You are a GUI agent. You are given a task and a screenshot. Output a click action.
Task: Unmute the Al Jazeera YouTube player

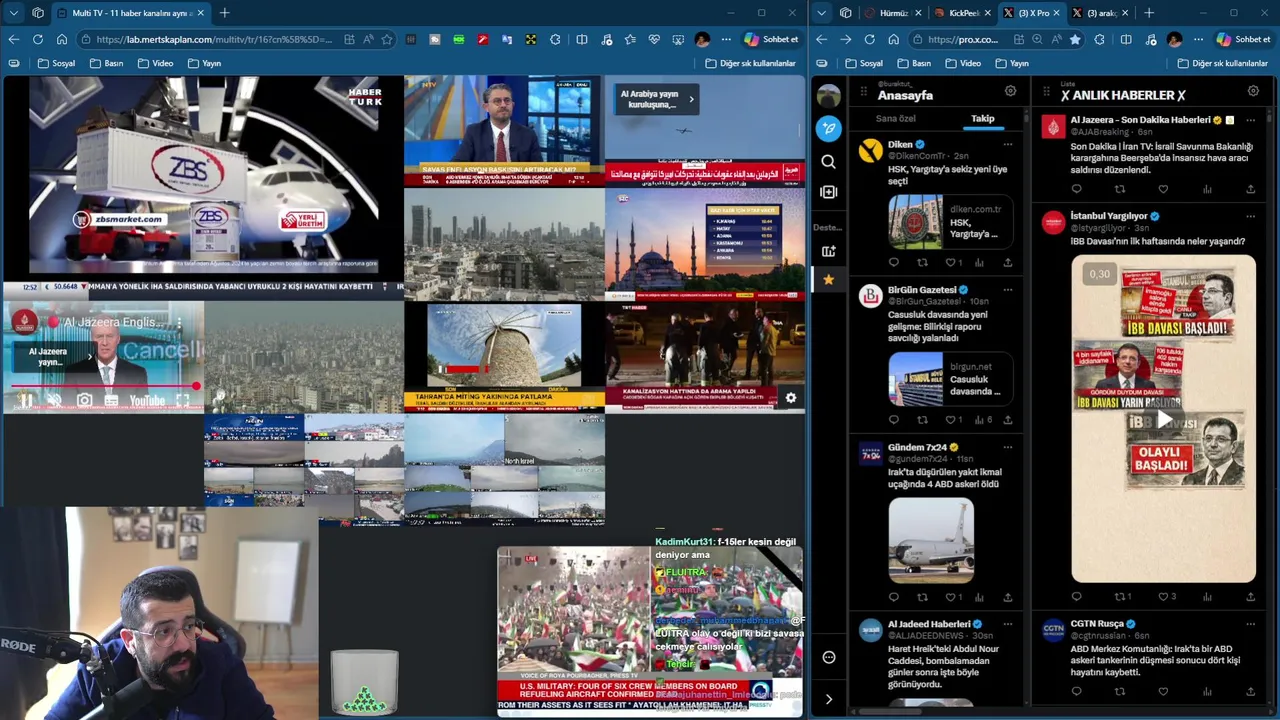54,400
